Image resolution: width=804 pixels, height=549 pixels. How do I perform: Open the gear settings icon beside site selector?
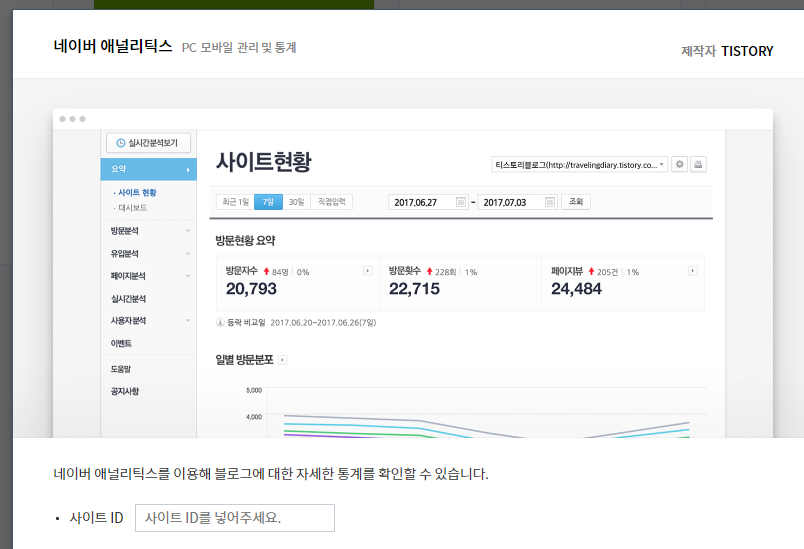[x=679, y=165]
